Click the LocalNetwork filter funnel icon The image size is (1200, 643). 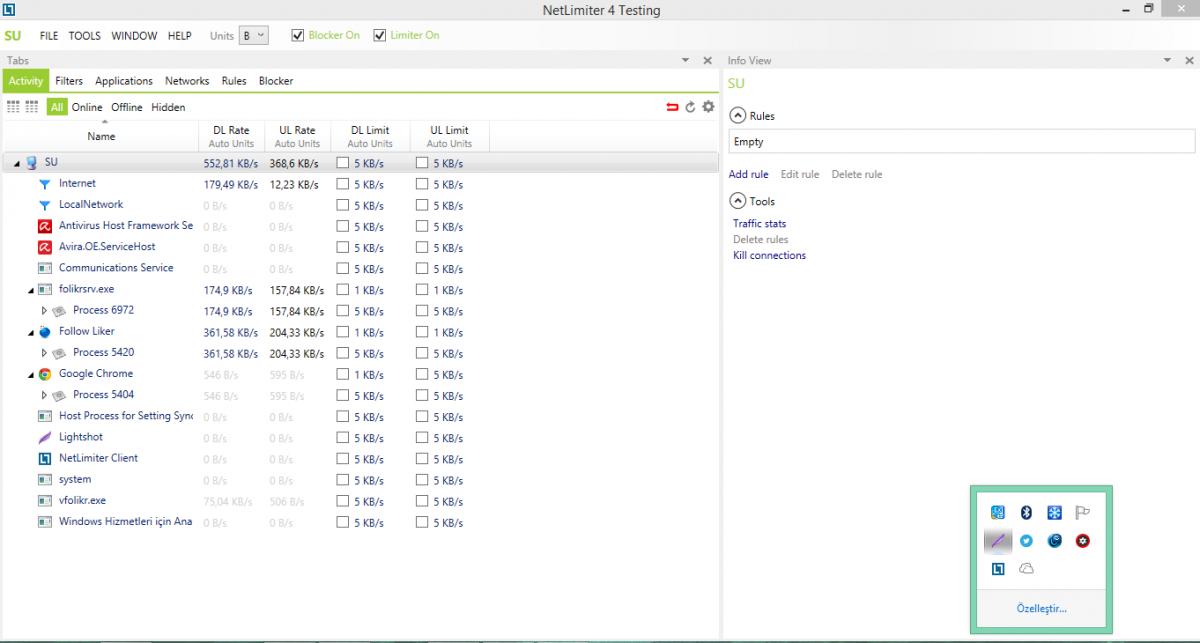[44, 205]
